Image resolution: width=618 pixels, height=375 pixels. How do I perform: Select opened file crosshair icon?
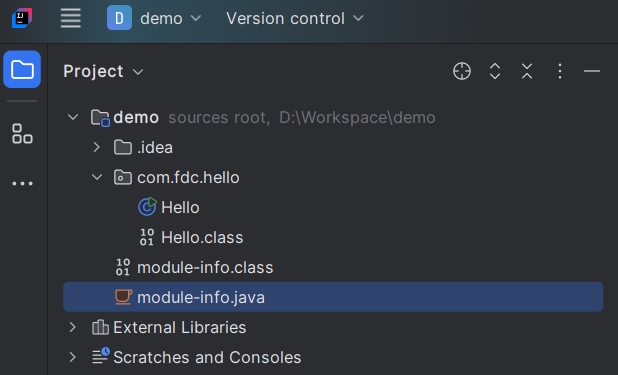point(462,71)
